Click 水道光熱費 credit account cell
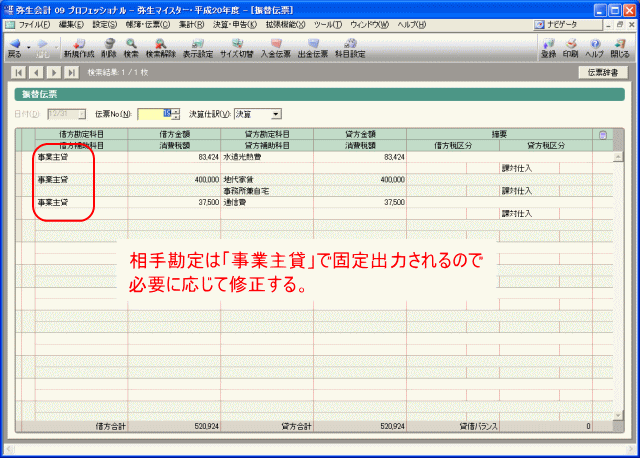 click(267, 157)
